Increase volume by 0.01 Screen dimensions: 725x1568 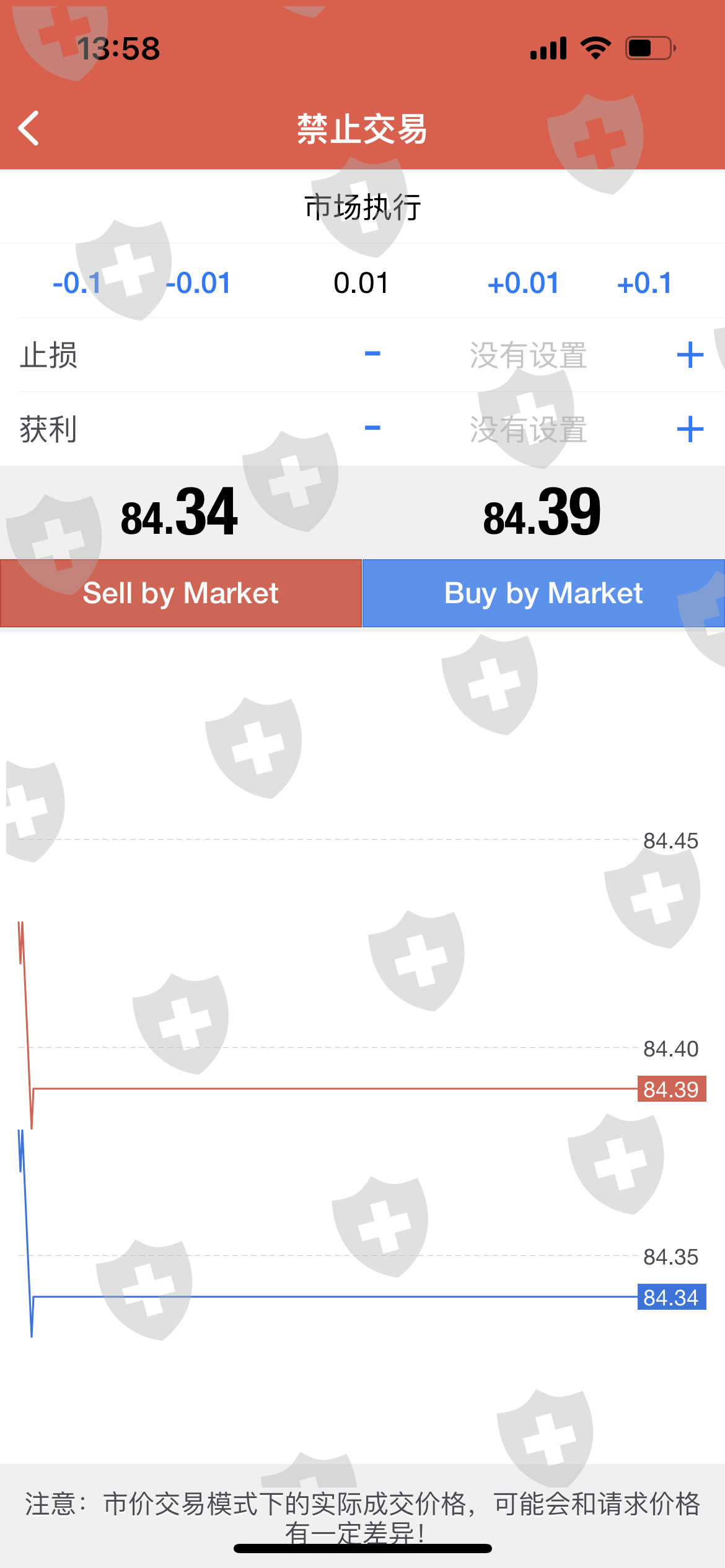point(523,284)
